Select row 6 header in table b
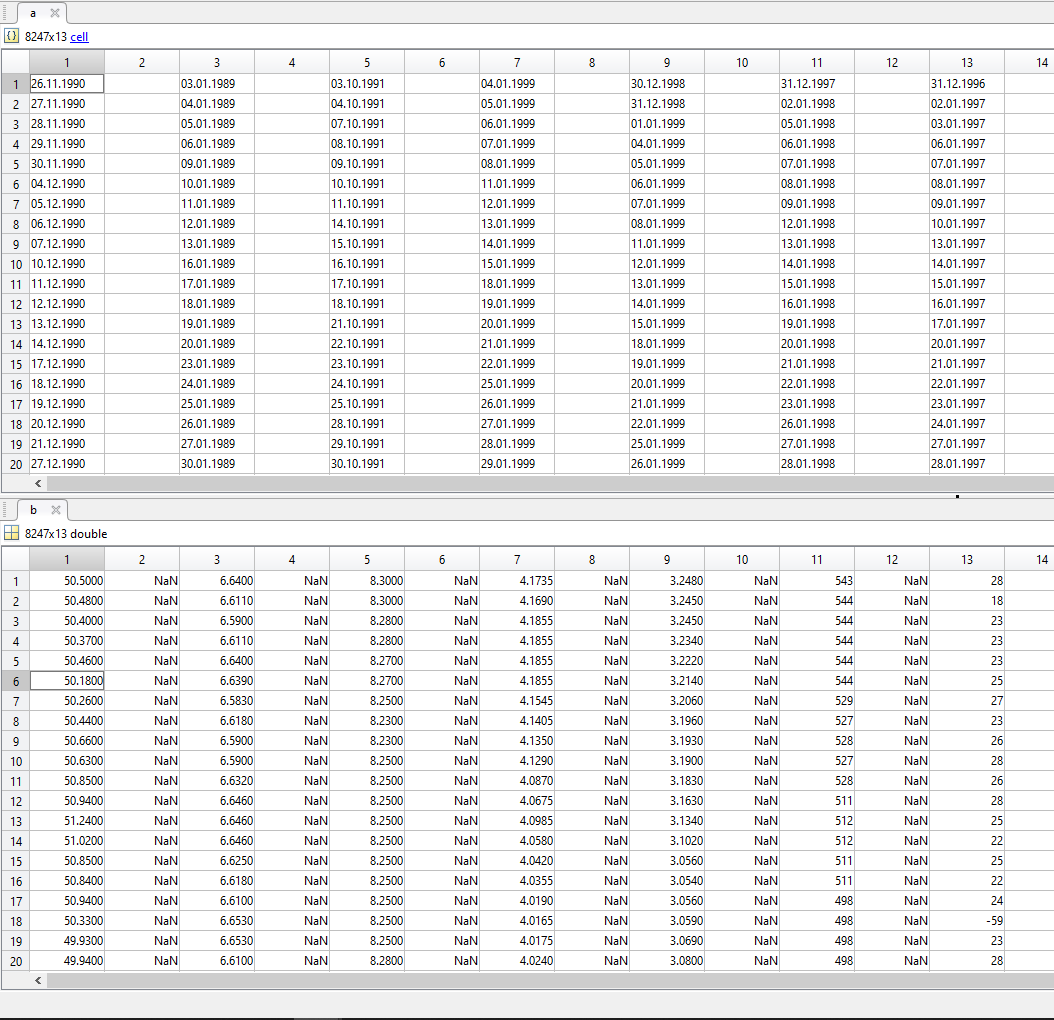Viewport: 1054px width, 1020px height. pos(16,681)
